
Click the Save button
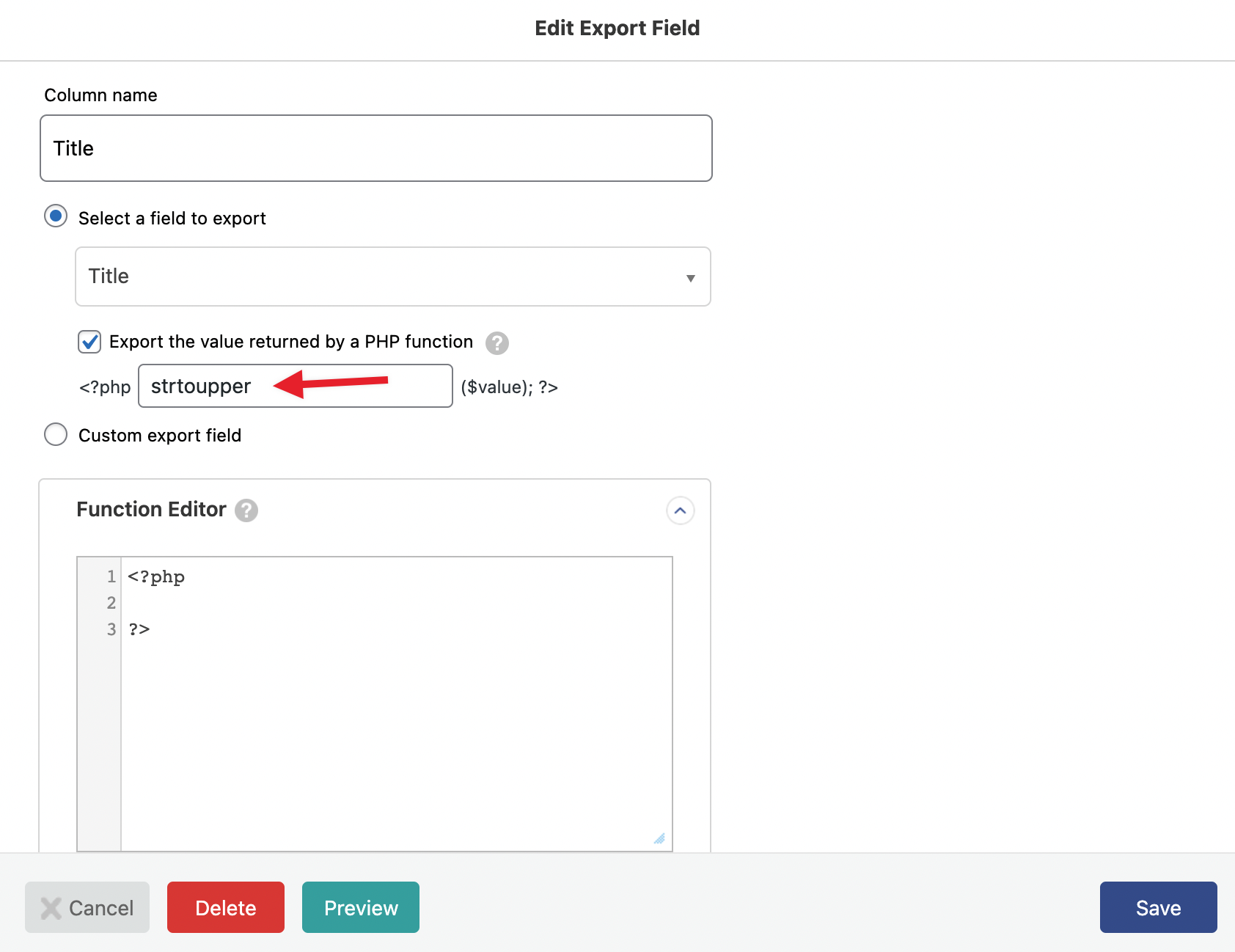[x=1158, y=907]
